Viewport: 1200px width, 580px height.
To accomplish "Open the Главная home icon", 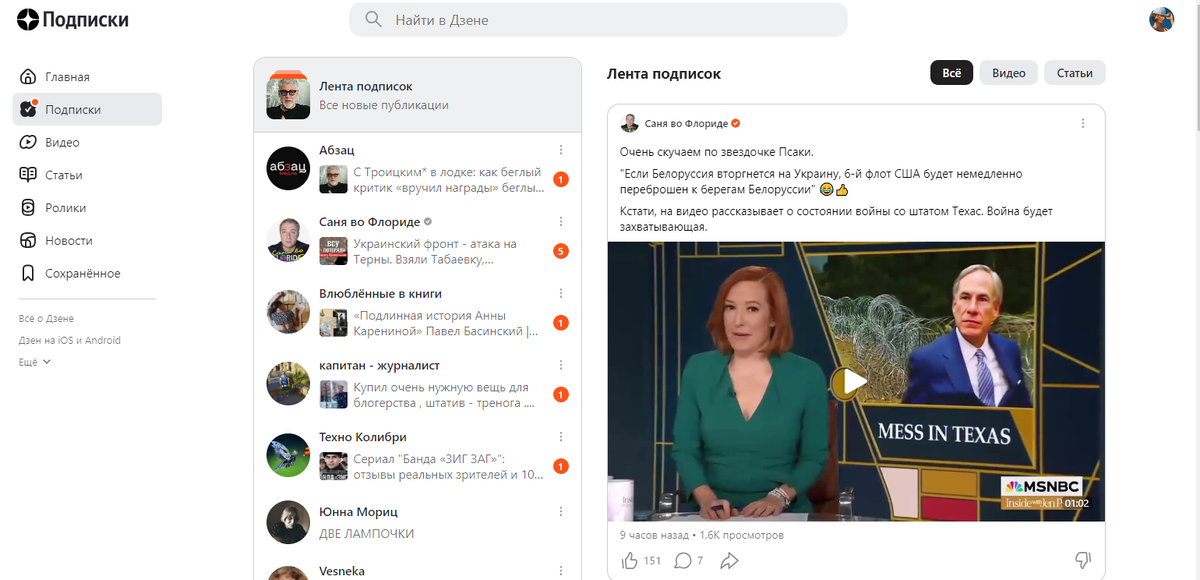I will tap(28, 77).
